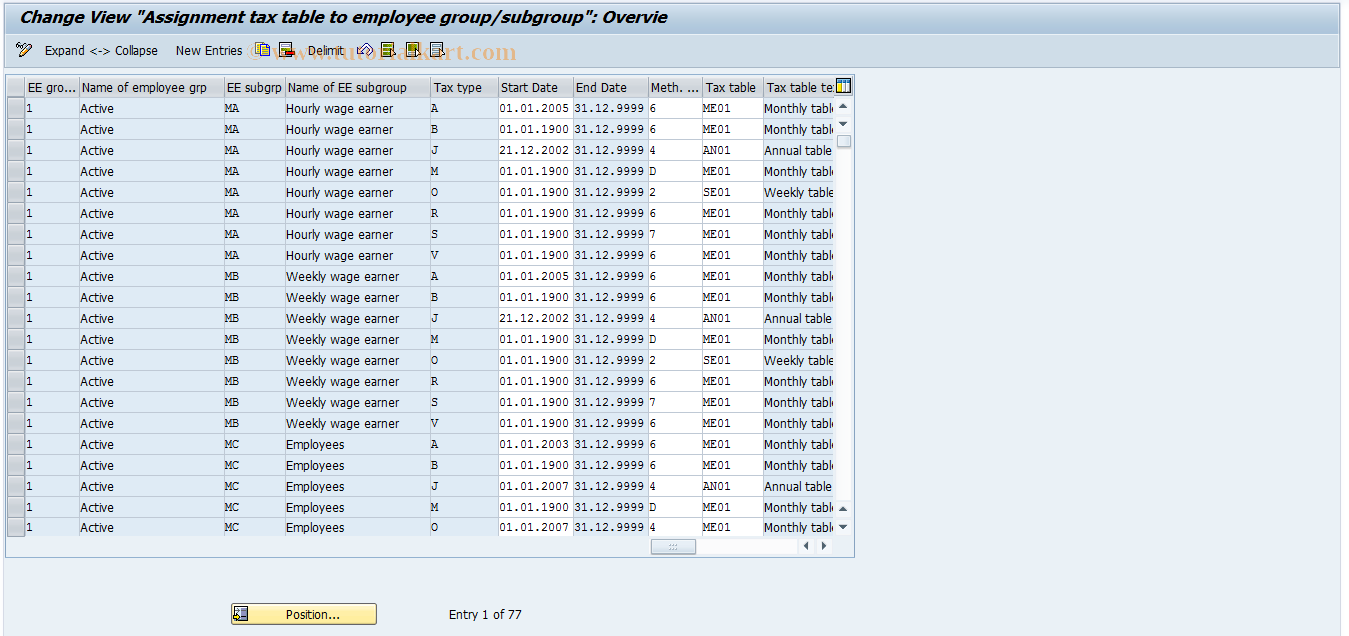1349x636 pixels.
Task: Click the bottom-most vertical scroll down arrow
Action: coord(843,527)
